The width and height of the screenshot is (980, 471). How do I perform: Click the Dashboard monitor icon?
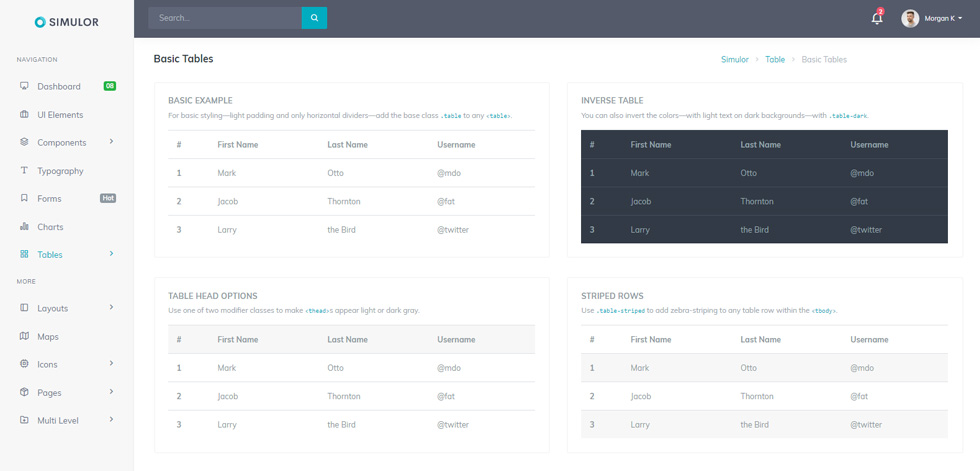tap(24, 86)
